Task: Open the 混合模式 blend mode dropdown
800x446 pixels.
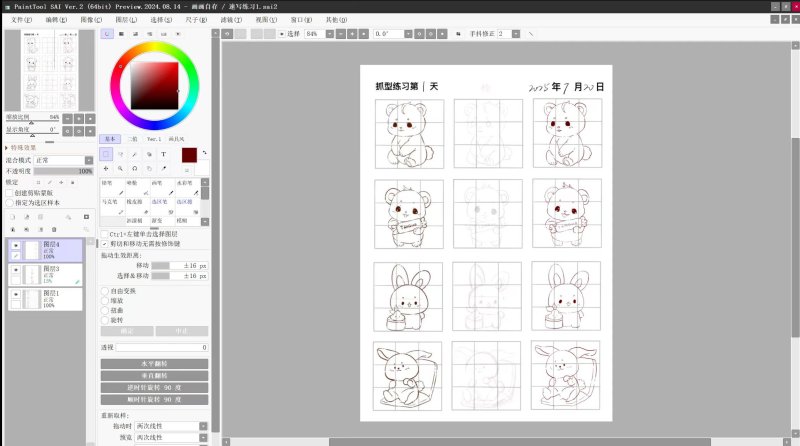Action: tap(63, 160)
